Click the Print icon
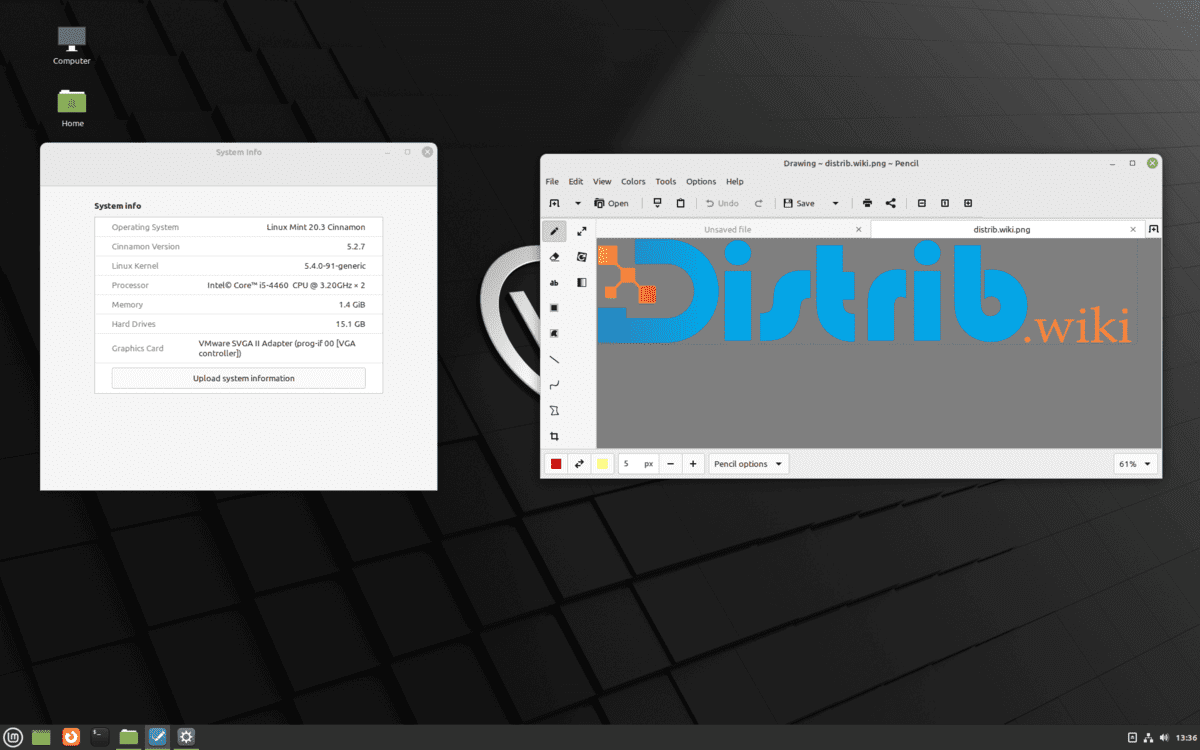 (x=867, y=203)
